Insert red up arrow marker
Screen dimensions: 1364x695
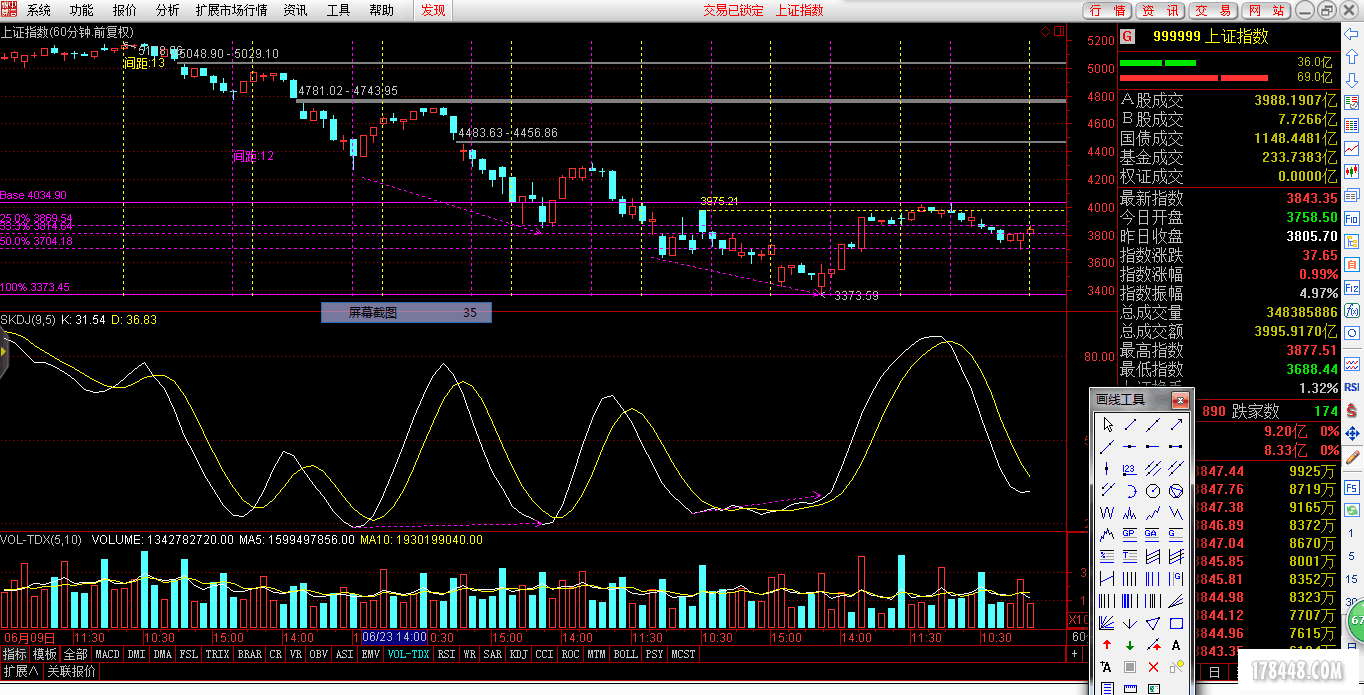1107,644
